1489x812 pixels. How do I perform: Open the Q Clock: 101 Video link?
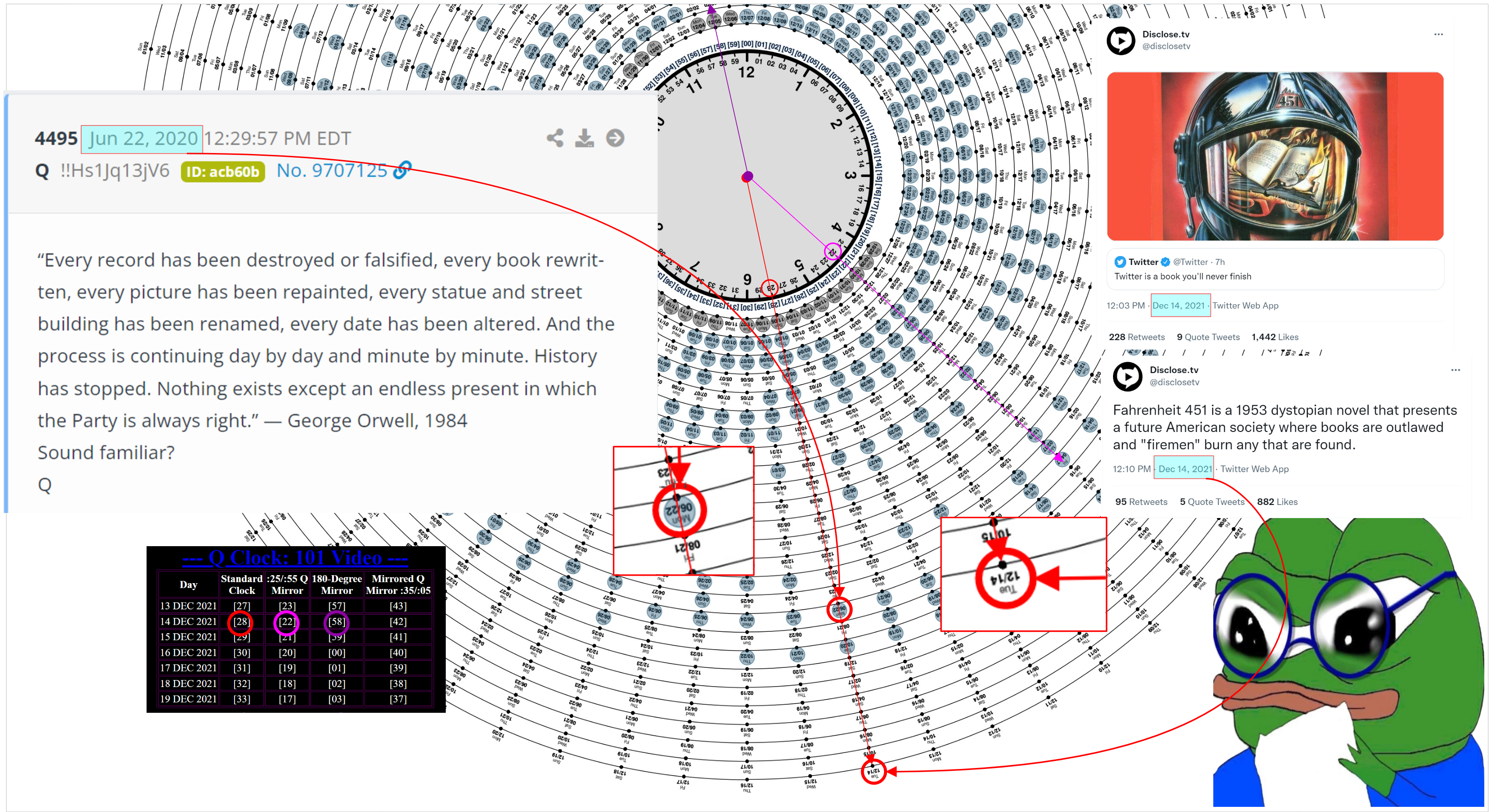(x=295, y=558)
